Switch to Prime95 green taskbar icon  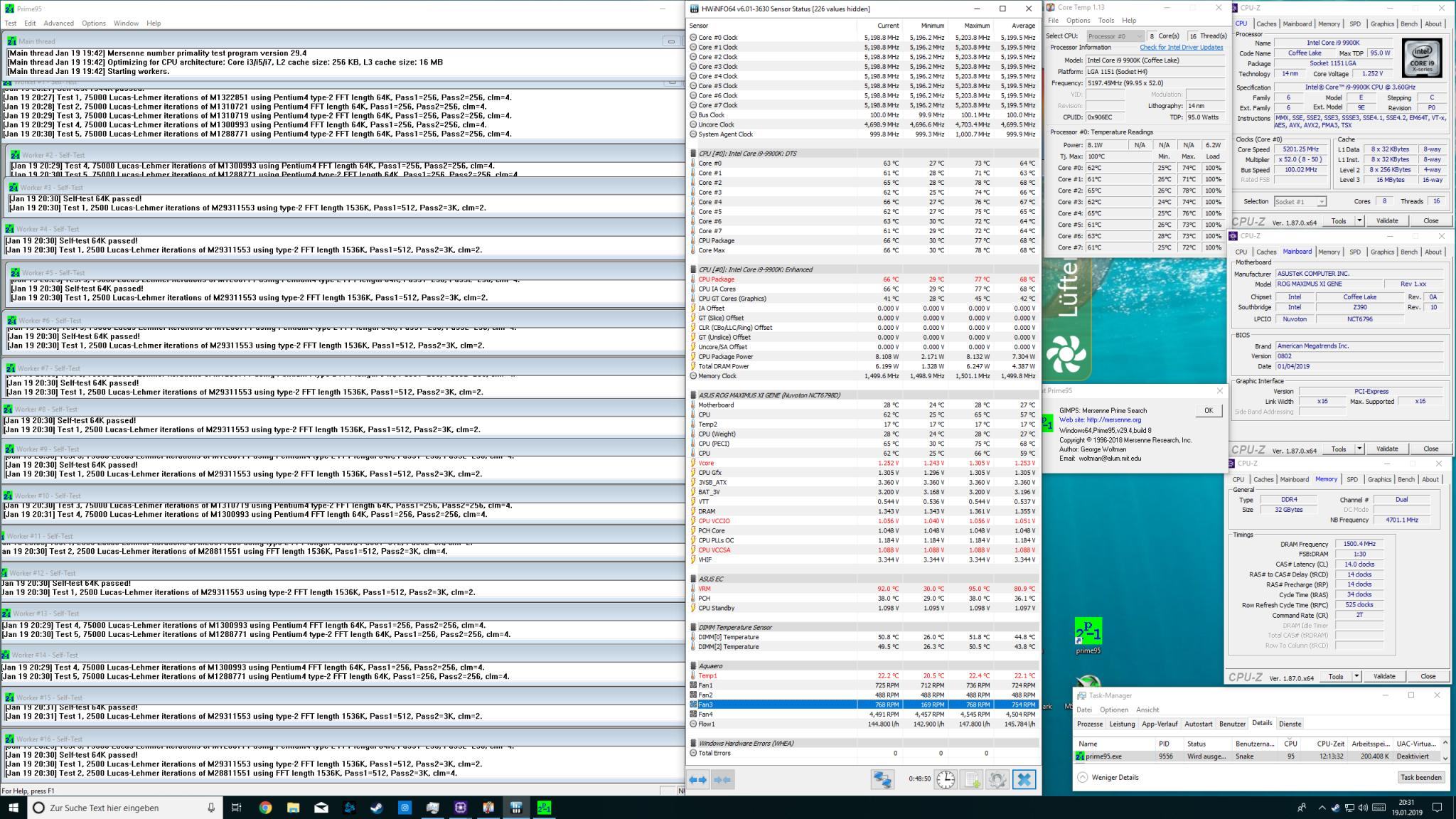[x=544, y=808]
